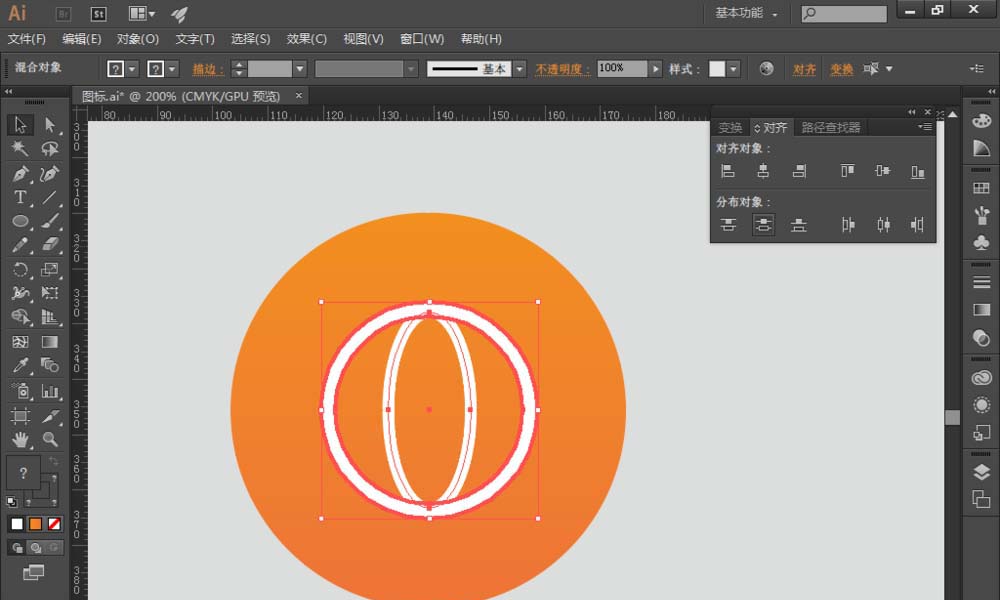Image resolution: width=1000 pixels, height=600 pixels.
Task: Click horizontal distribute center icon
Action: pos(883,224)
